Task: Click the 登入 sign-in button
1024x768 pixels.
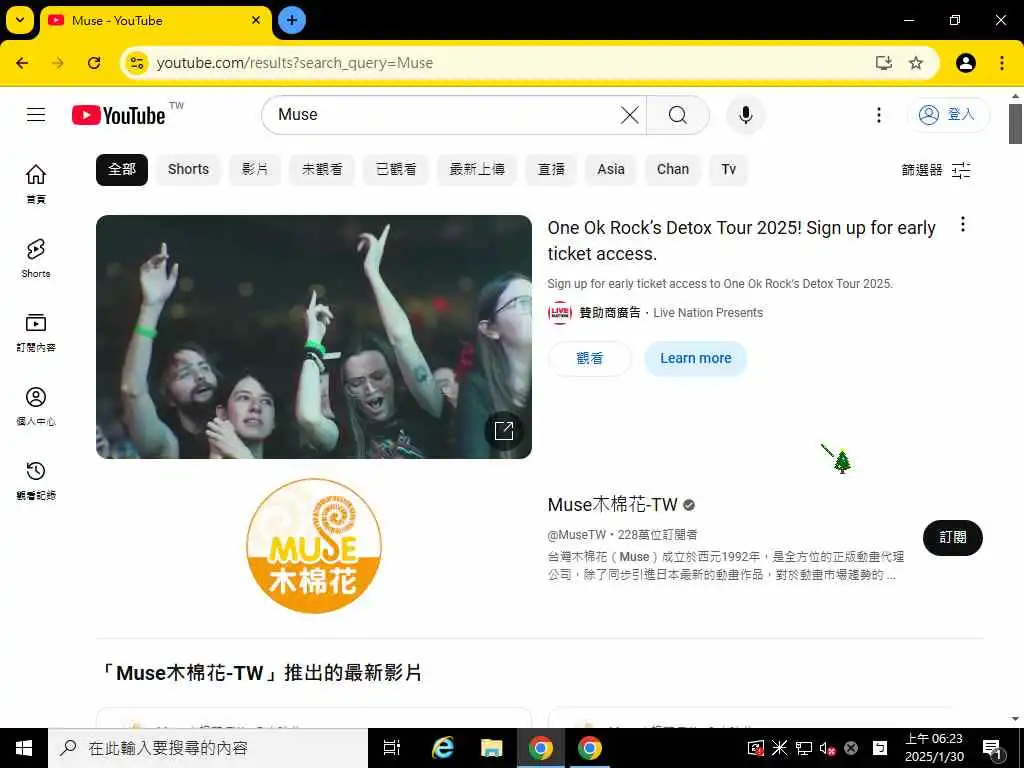Action: [x=948, y=115]
